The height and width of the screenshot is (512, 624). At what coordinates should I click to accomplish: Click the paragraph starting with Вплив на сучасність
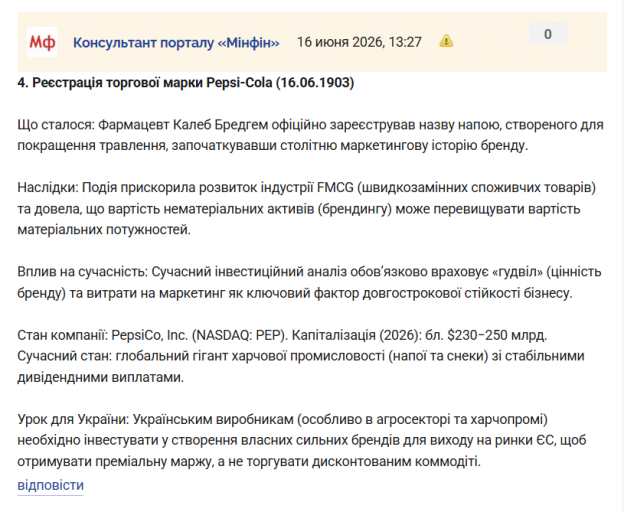click(309, 282)
